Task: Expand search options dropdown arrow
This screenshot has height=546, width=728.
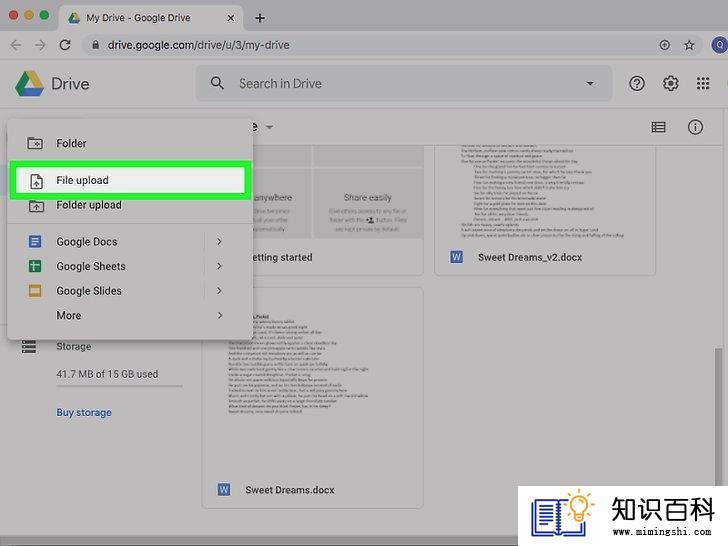Action: point(590,84)
